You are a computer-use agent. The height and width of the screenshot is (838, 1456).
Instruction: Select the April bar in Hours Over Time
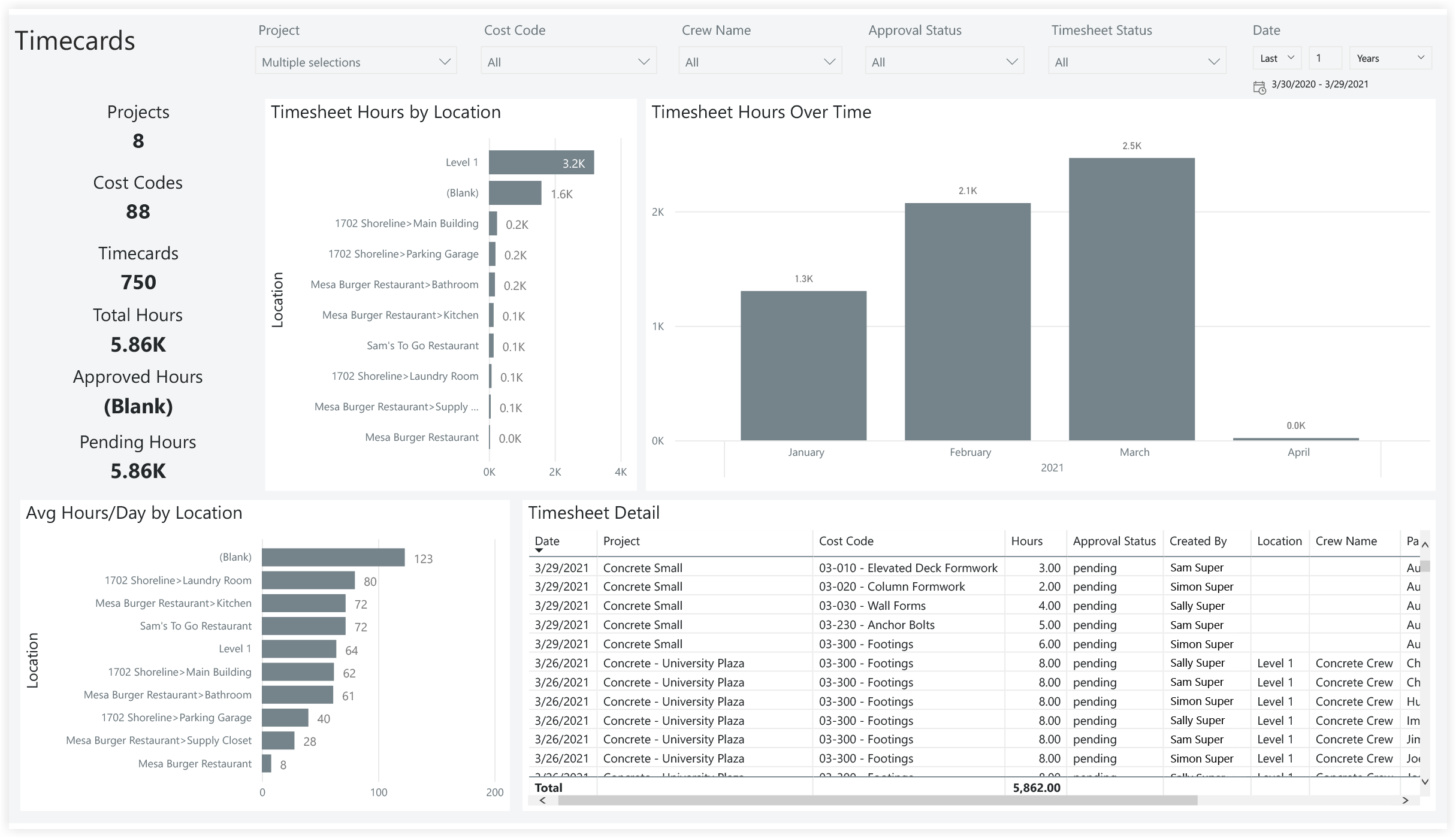coord(1296,439)
